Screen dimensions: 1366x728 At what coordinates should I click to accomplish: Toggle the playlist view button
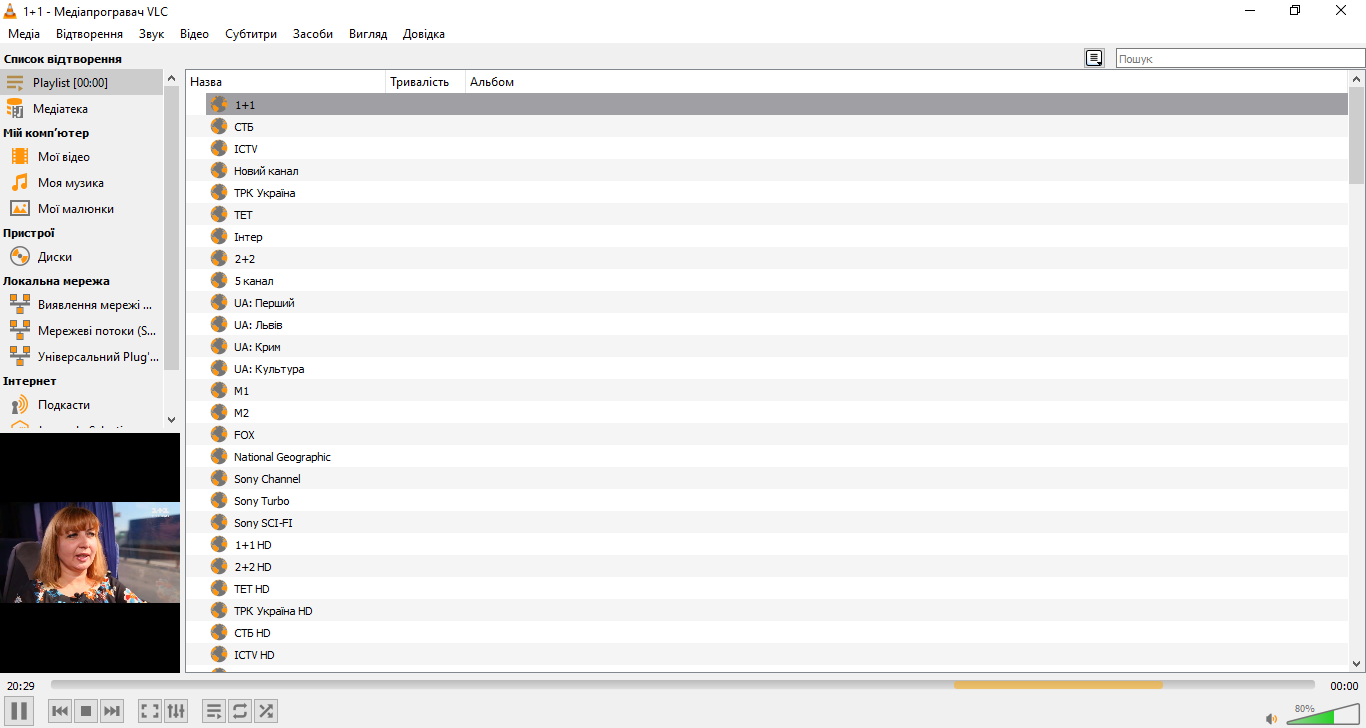(x=214, y=711)
